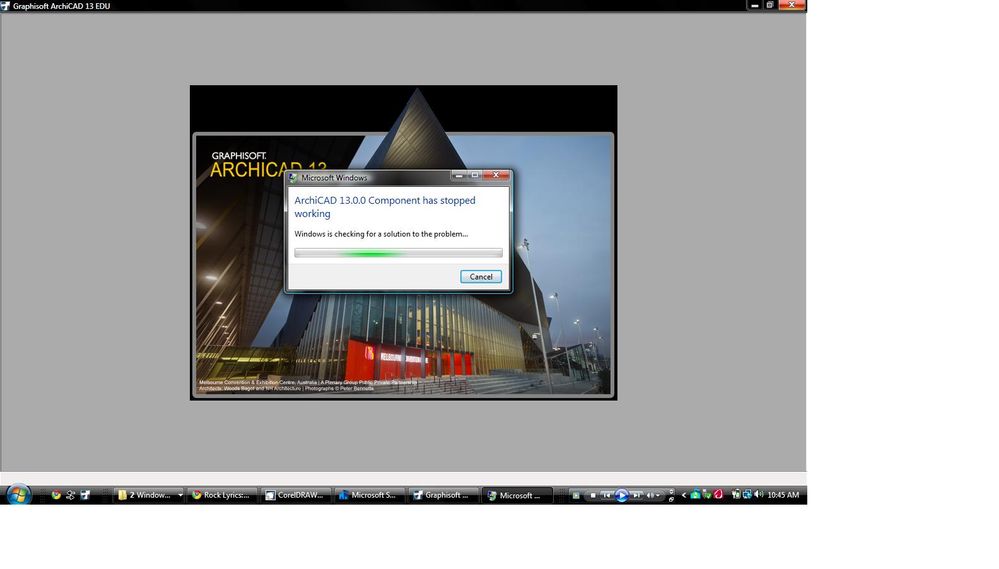The height and width of the screenshot is (569, 999).
Task: Select the 'Microsoft ...' error taskbar button
Action: (516, 495)
